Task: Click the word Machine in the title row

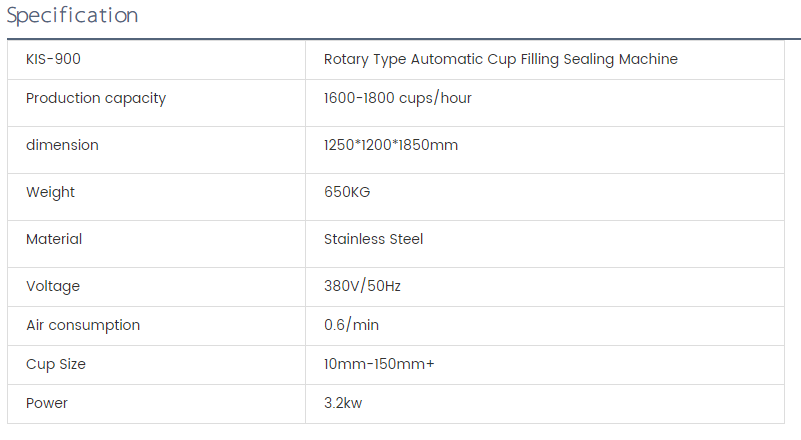Action: pos(648,59)
